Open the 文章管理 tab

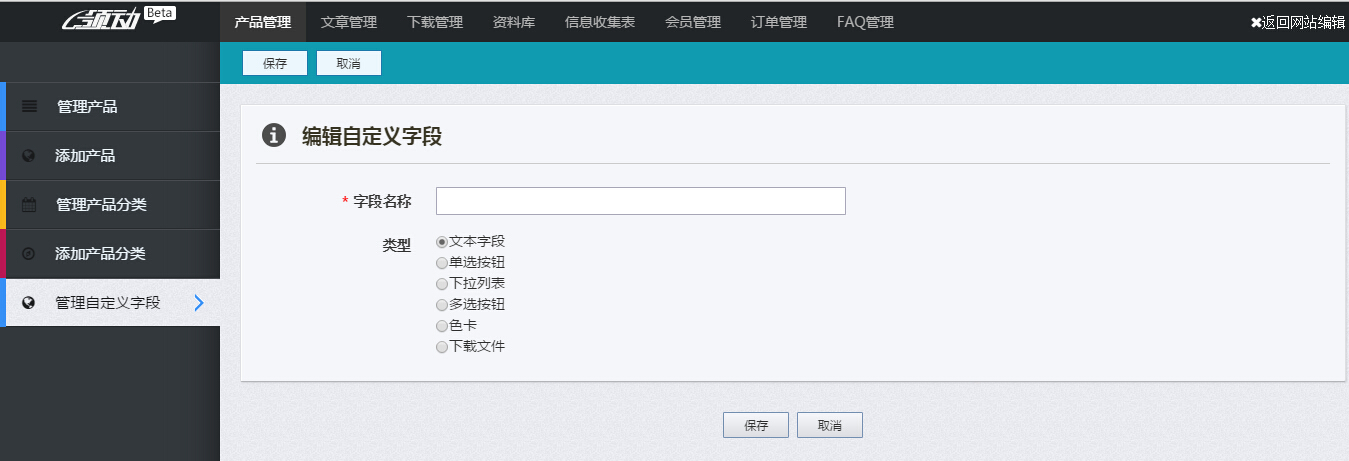pos(349,22)
